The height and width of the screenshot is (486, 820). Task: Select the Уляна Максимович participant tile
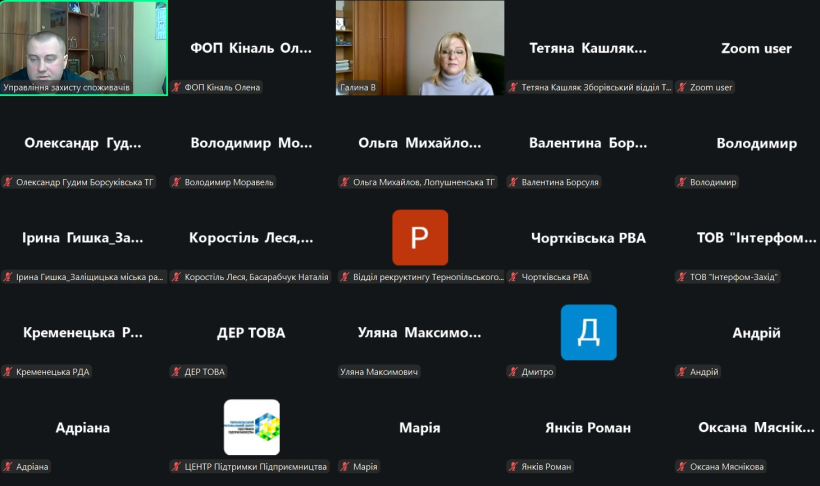coord(420,334)
